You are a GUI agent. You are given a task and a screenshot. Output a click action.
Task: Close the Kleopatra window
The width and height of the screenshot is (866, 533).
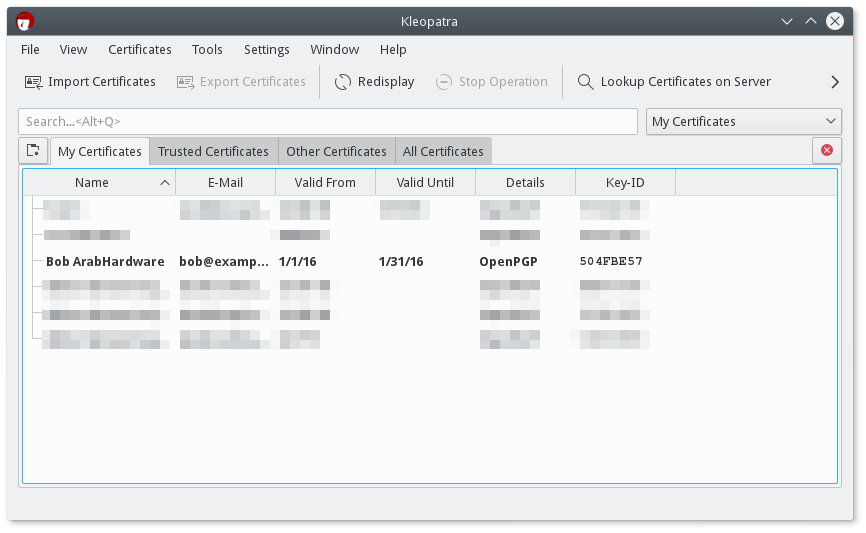(x=835, y=22)
